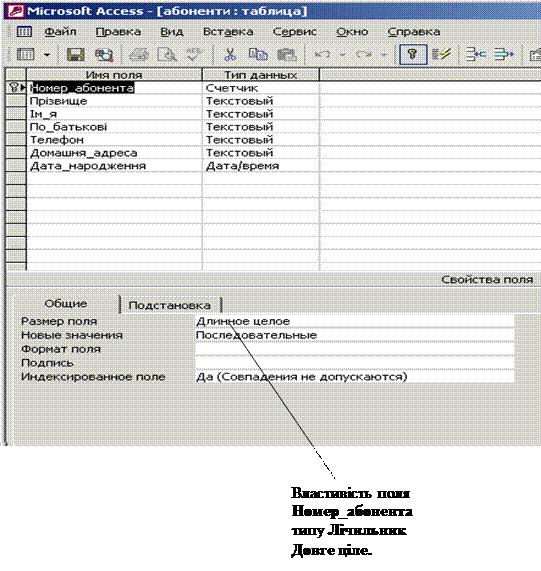This screenshot has height=571, width=541.
Task: Click the Paste clipboard icon
Action: (x=287, y=55)
